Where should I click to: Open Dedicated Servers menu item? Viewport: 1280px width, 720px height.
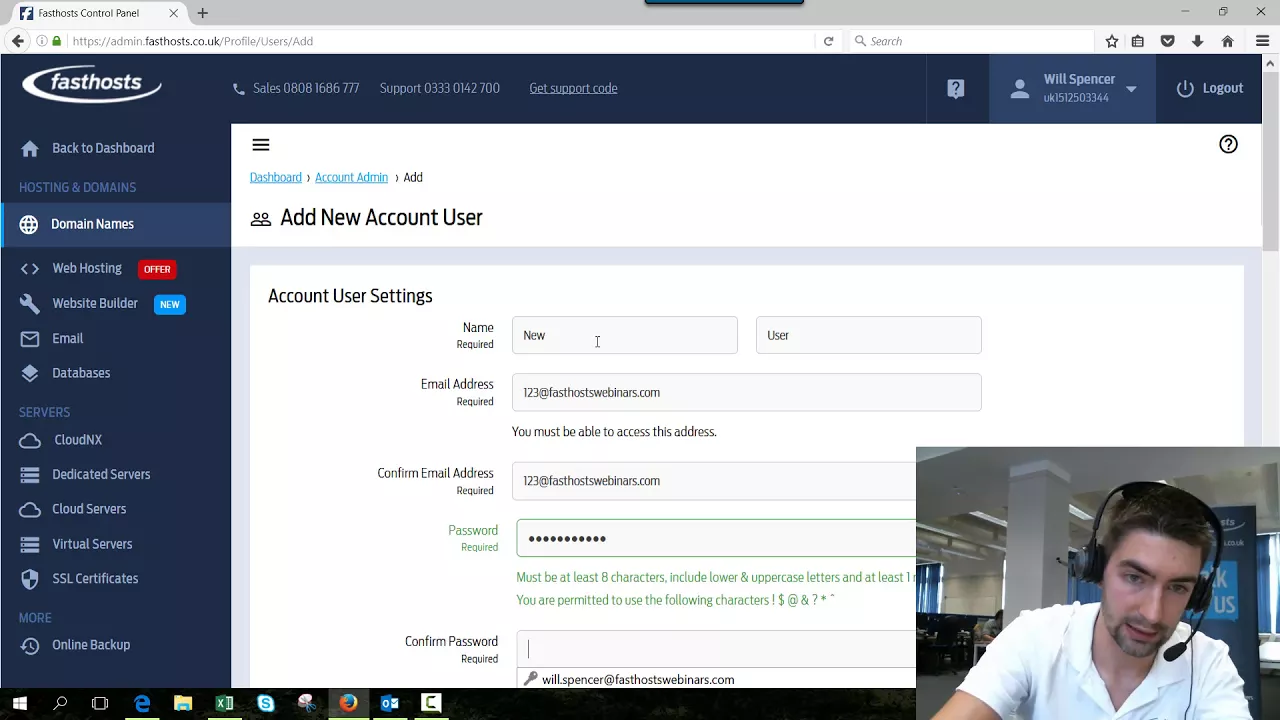[x=101, y=475]
